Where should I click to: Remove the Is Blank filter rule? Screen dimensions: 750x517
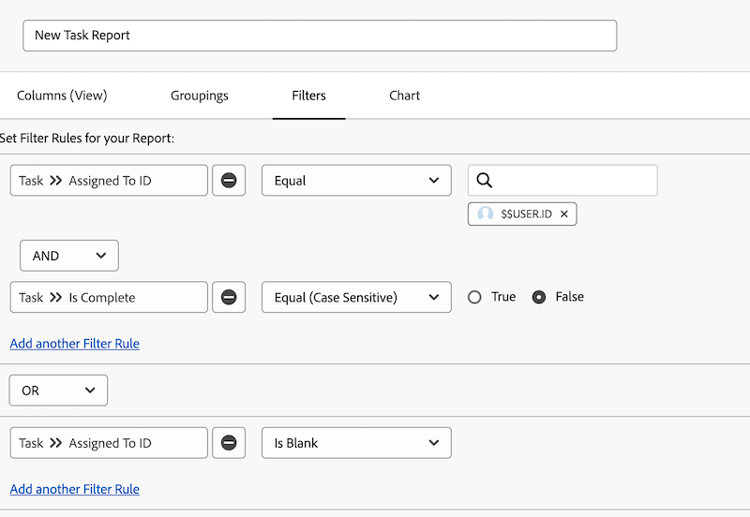229,443
